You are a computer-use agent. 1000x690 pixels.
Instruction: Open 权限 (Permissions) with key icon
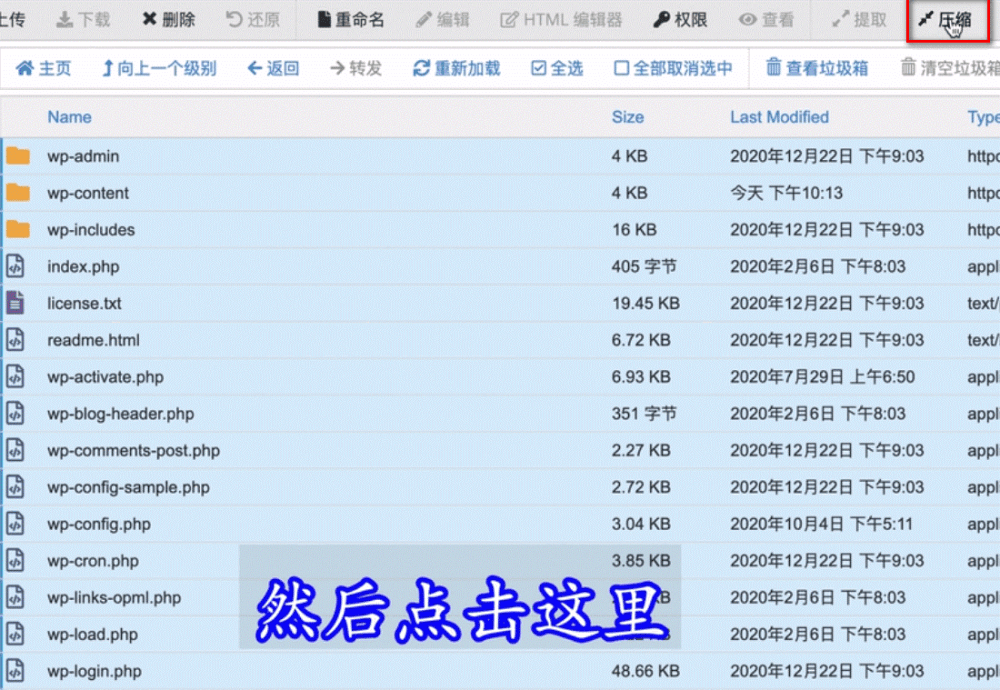[x=680, y=20]
